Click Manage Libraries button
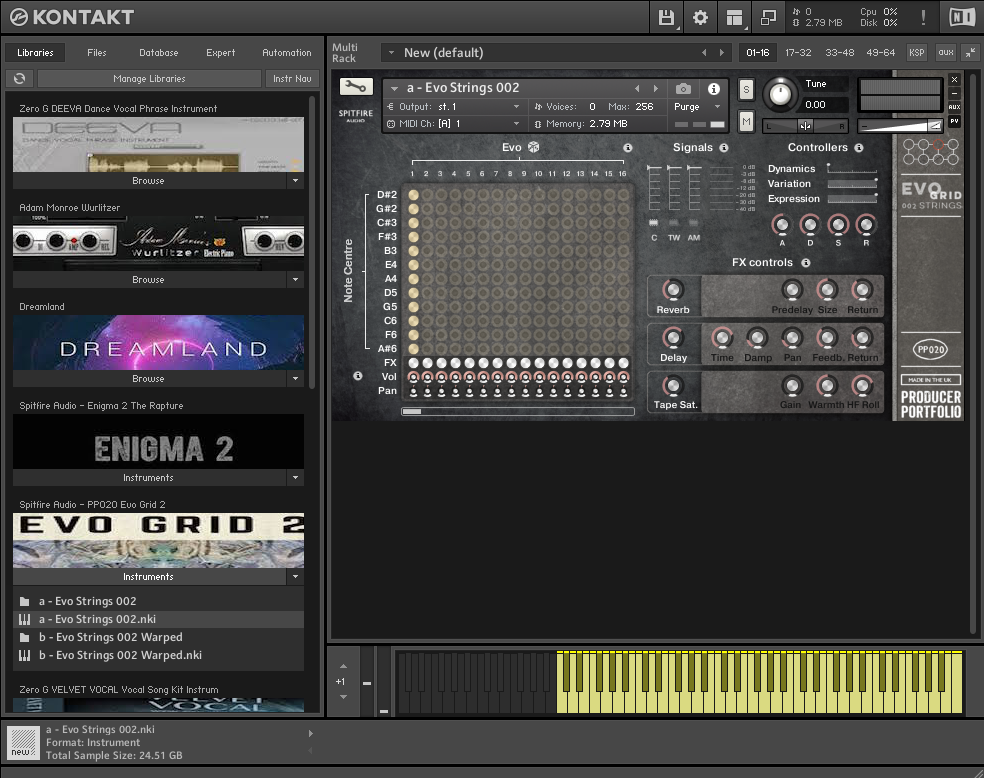Viewport: 984px width, 778px height. tap(149, 78)
